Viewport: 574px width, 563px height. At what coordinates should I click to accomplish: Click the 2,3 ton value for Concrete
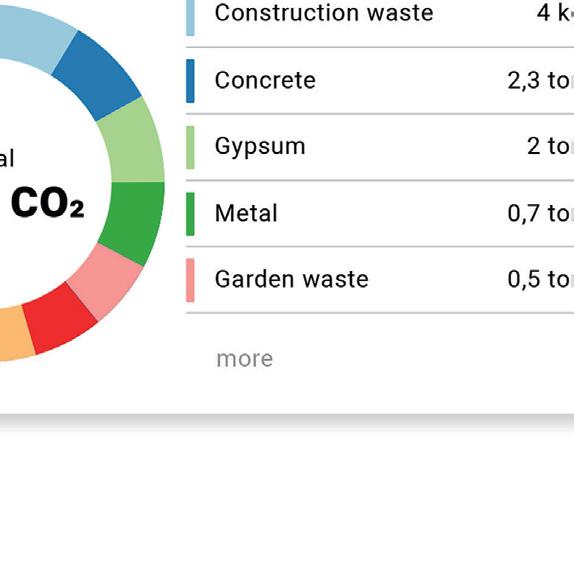pos(540,81)
